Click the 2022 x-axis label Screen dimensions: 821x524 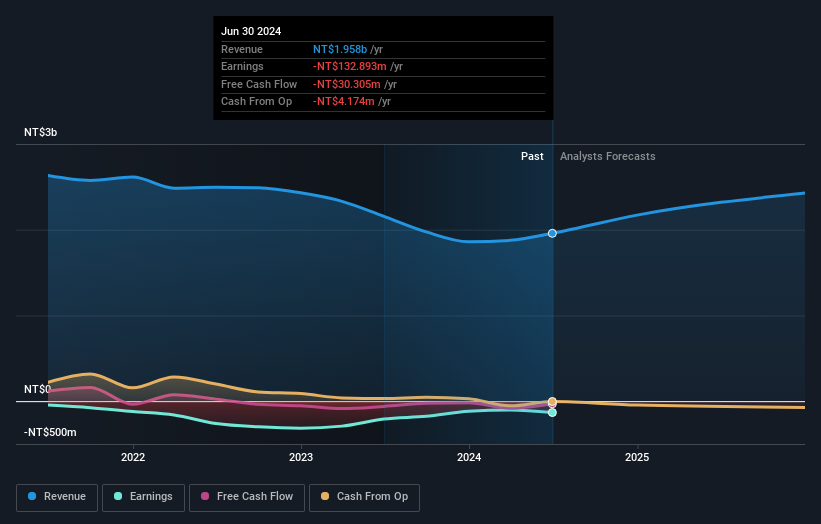click(x=133, y=458)
